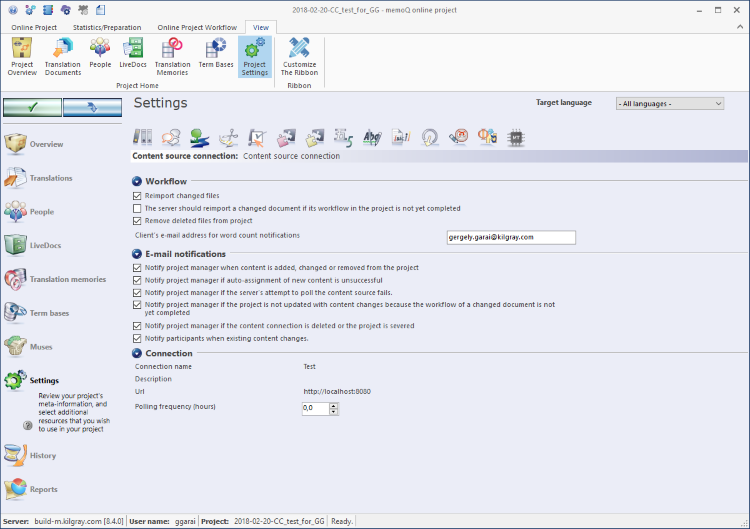Switch to the Statistics/Preparation tab
The width and height of the screenshot is (750, 529).
tap(107, 27)
